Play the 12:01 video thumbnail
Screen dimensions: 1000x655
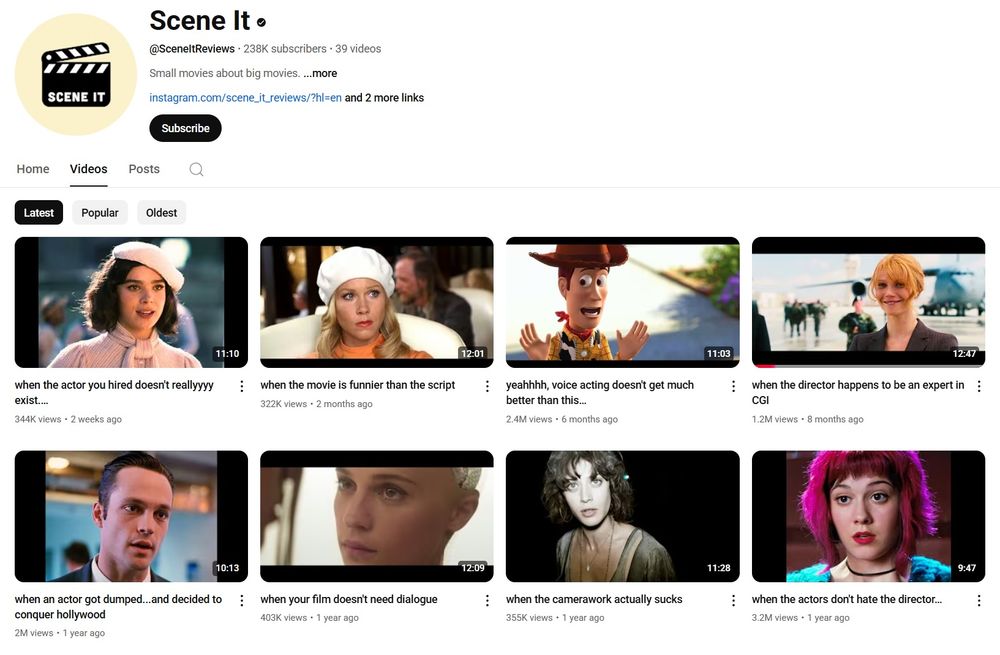(377, 302)
